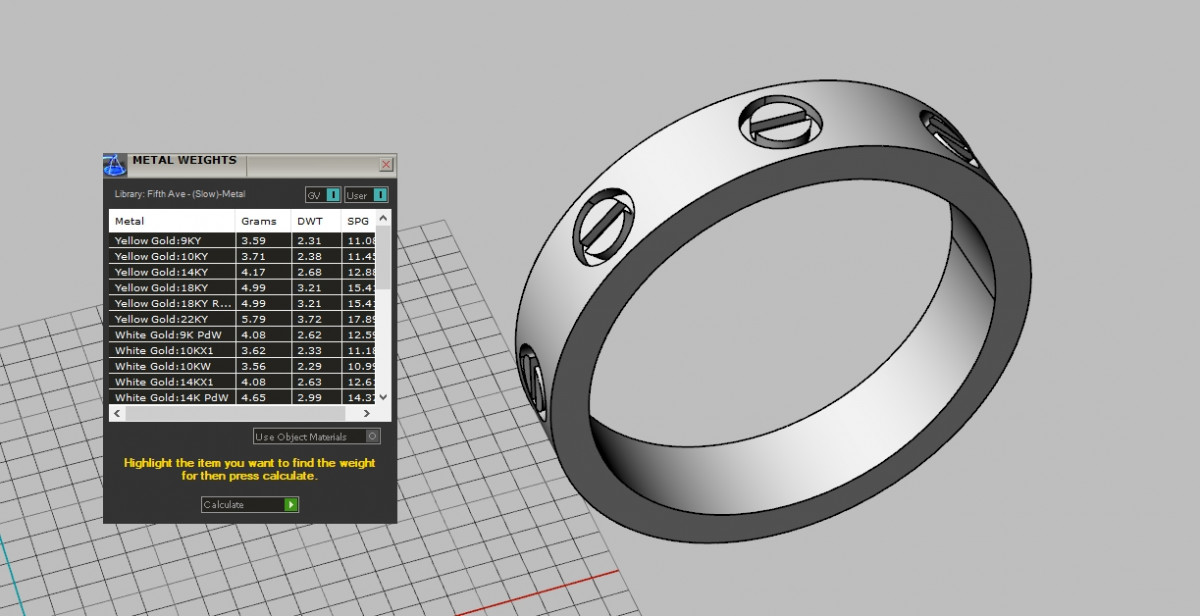Sort by the Metal column header
Viewport: 1200px width, 616px height.
172,221
